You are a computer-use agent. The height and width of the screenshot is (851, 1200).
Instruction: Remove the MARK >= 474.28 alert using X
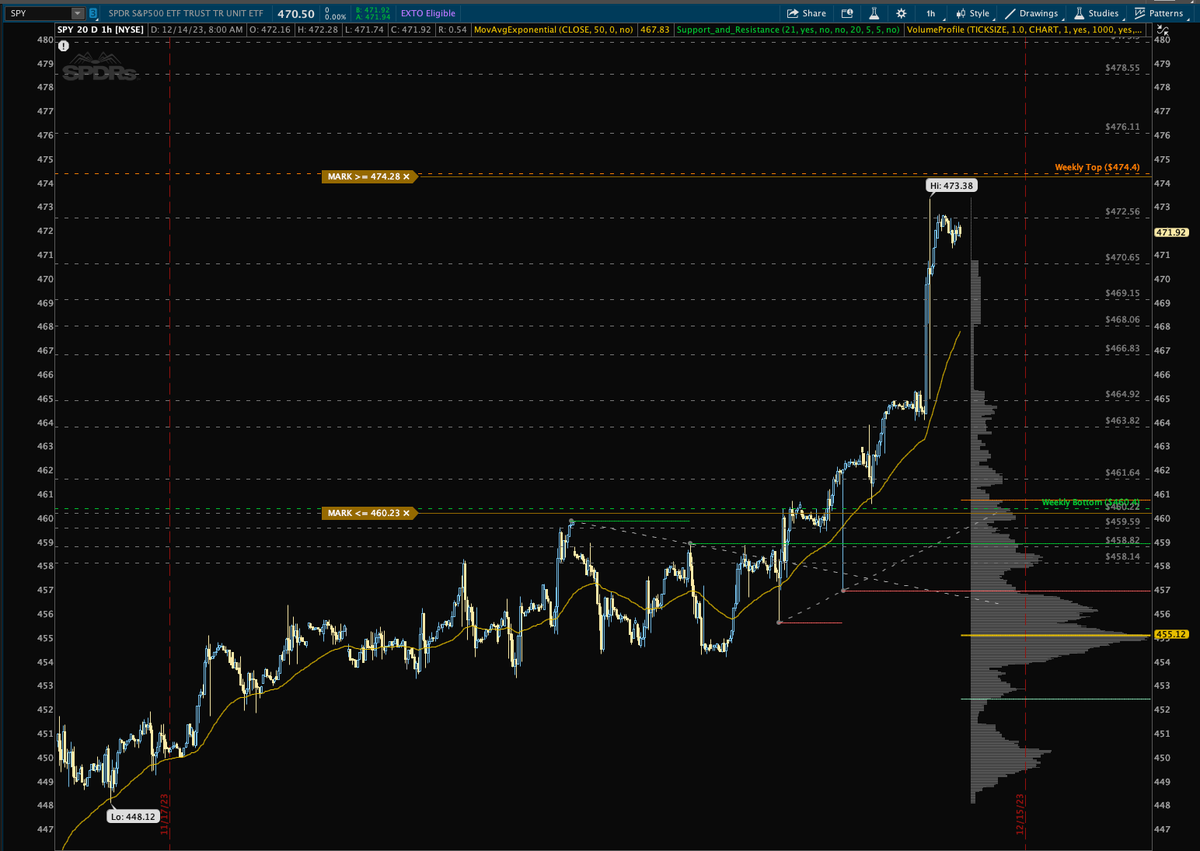407,176
